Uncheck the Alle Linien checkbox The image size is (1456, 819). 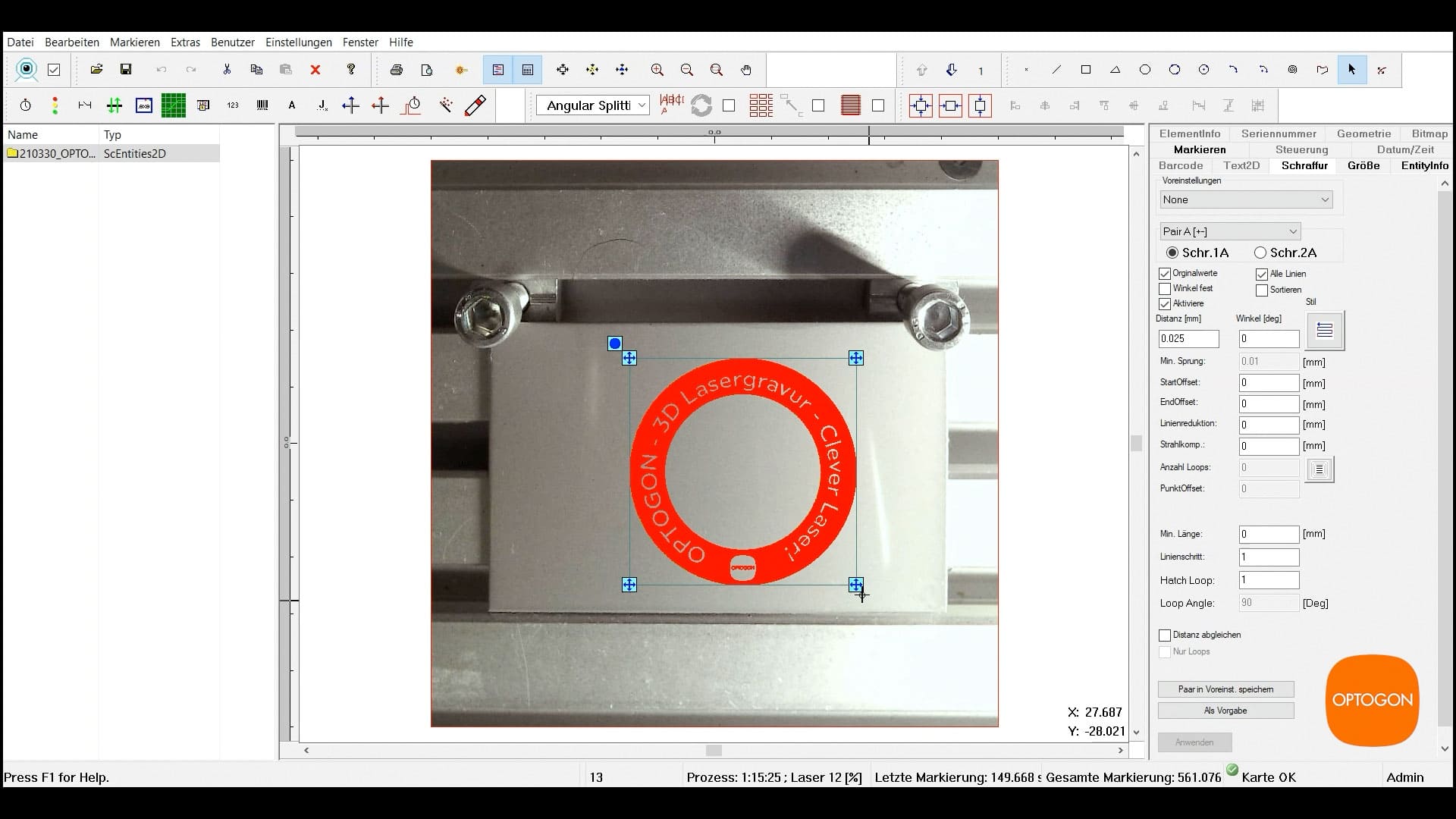1262,274
